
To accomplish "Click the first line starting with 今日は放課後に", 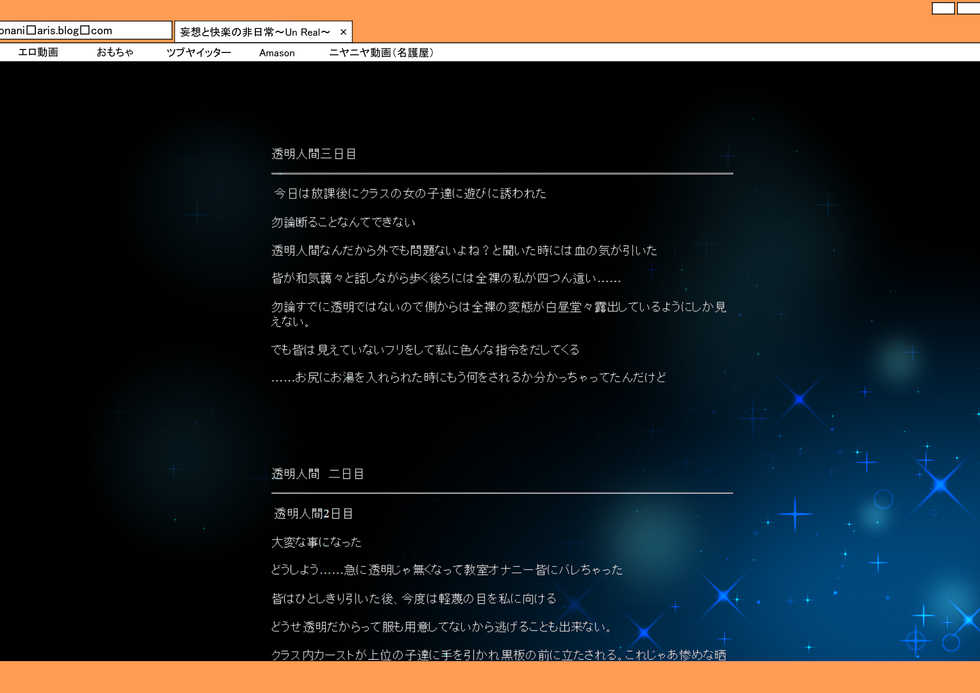I will [410, 194].
